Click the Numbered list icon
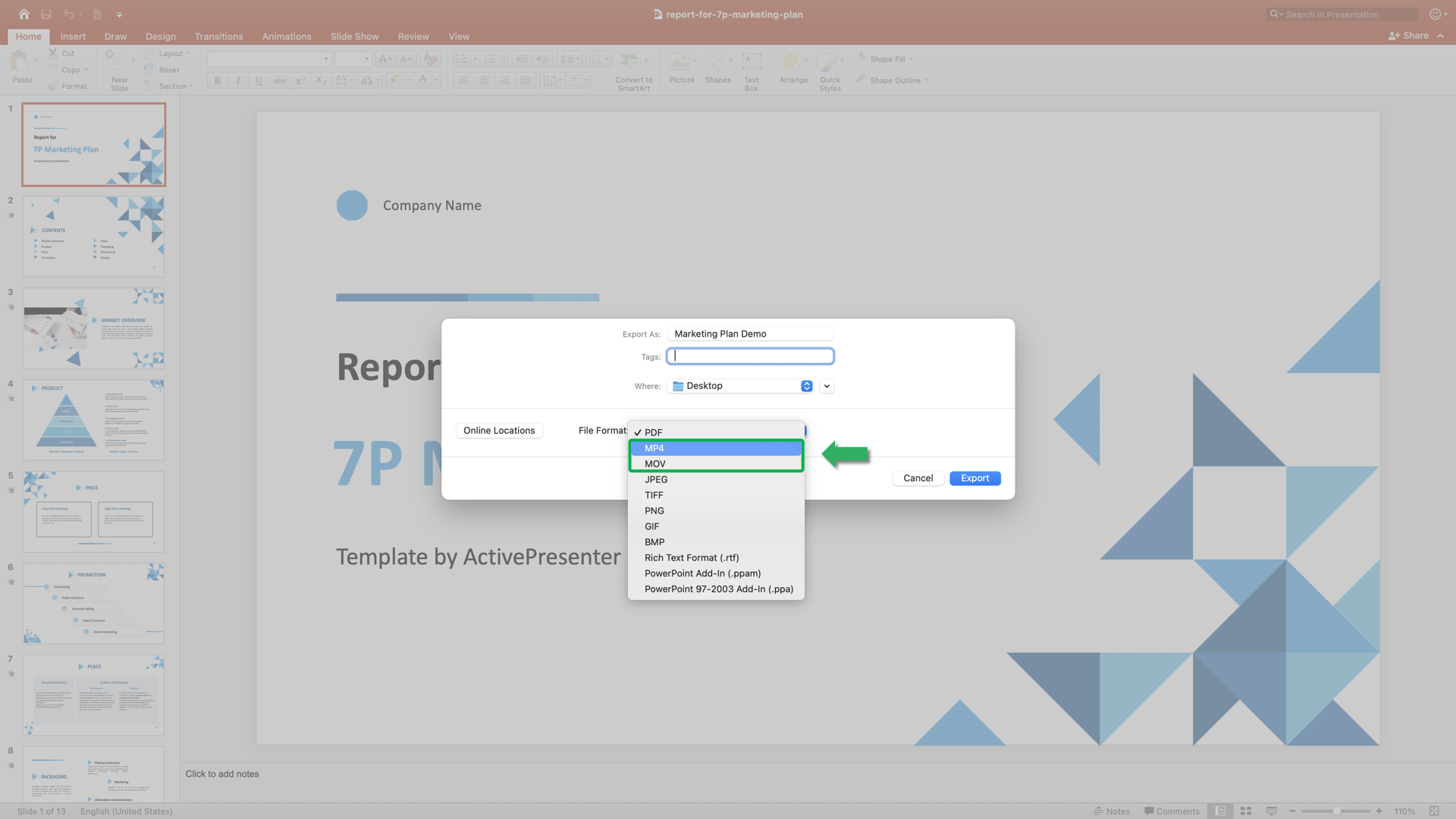The height and width of the screenshot is (819, 1456). tap(491, 59)
